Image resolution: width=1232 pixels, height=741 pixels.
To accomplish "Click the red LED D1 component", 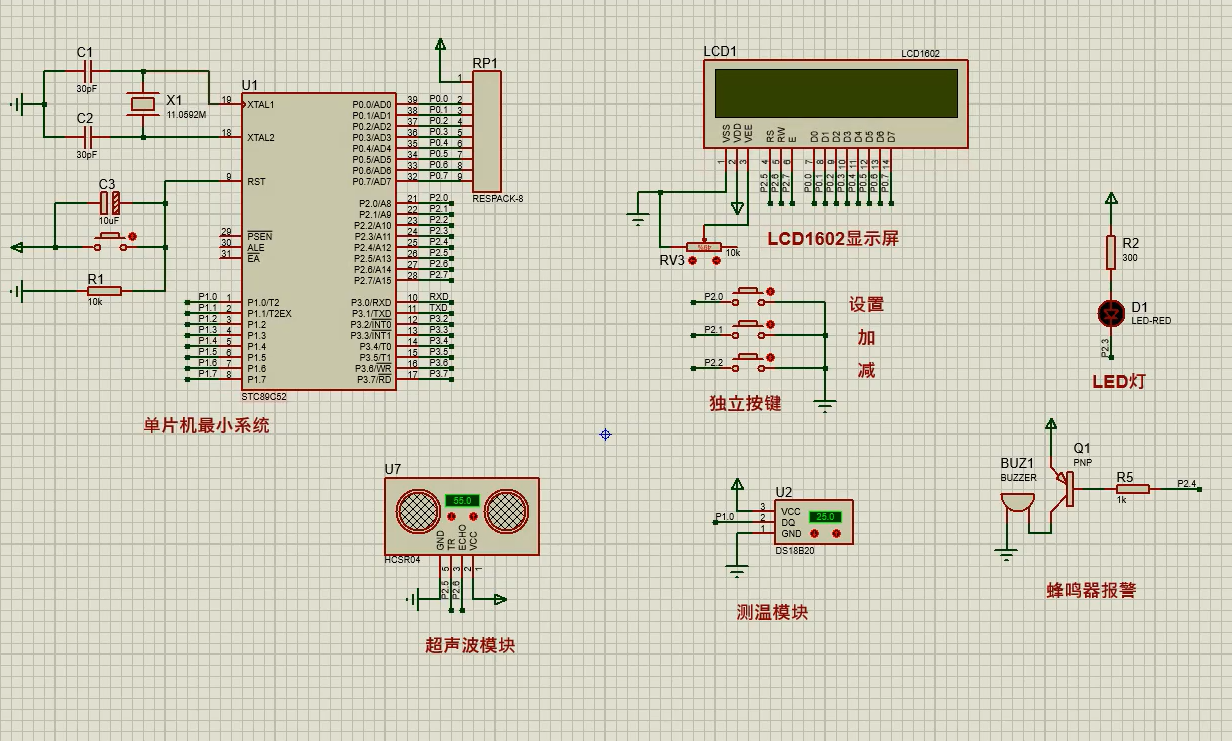I will pos(1110,313).
